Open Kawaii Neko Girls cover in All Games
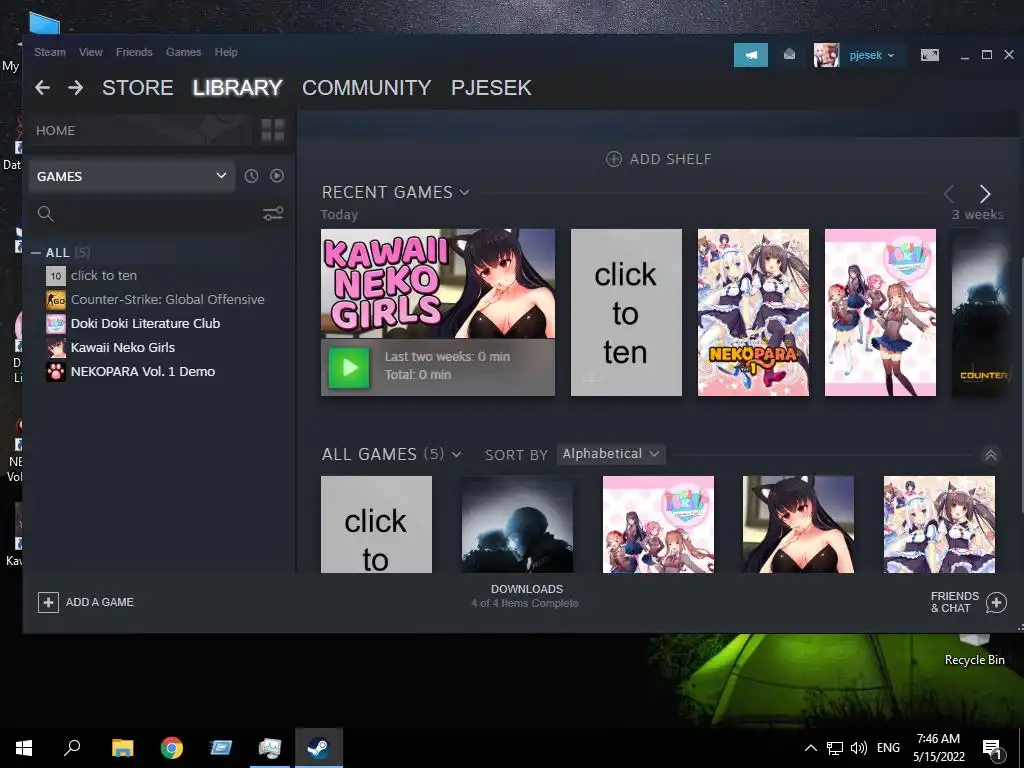This screenshot has height=768, width=1024. coord(798,524)
